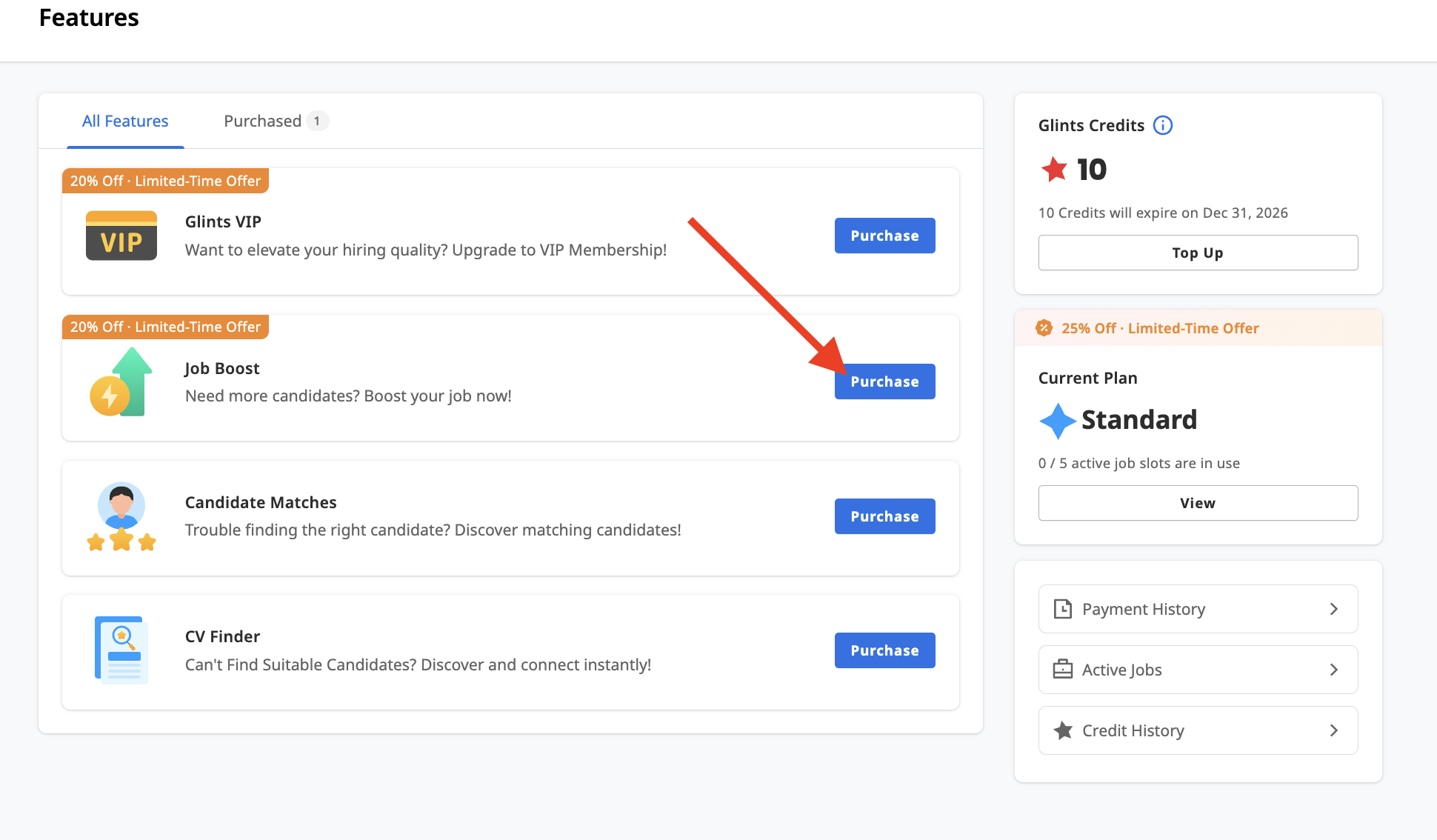Expand Payment History with its chevron

(1334, 609)
